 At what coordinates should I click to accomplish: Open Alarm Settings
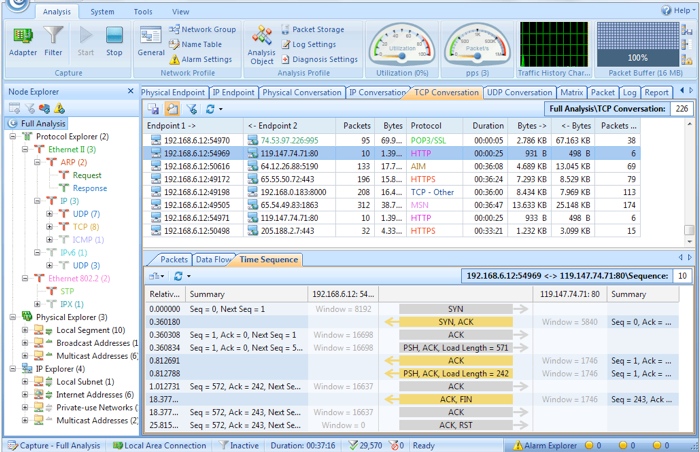click(x=200, y=59)
